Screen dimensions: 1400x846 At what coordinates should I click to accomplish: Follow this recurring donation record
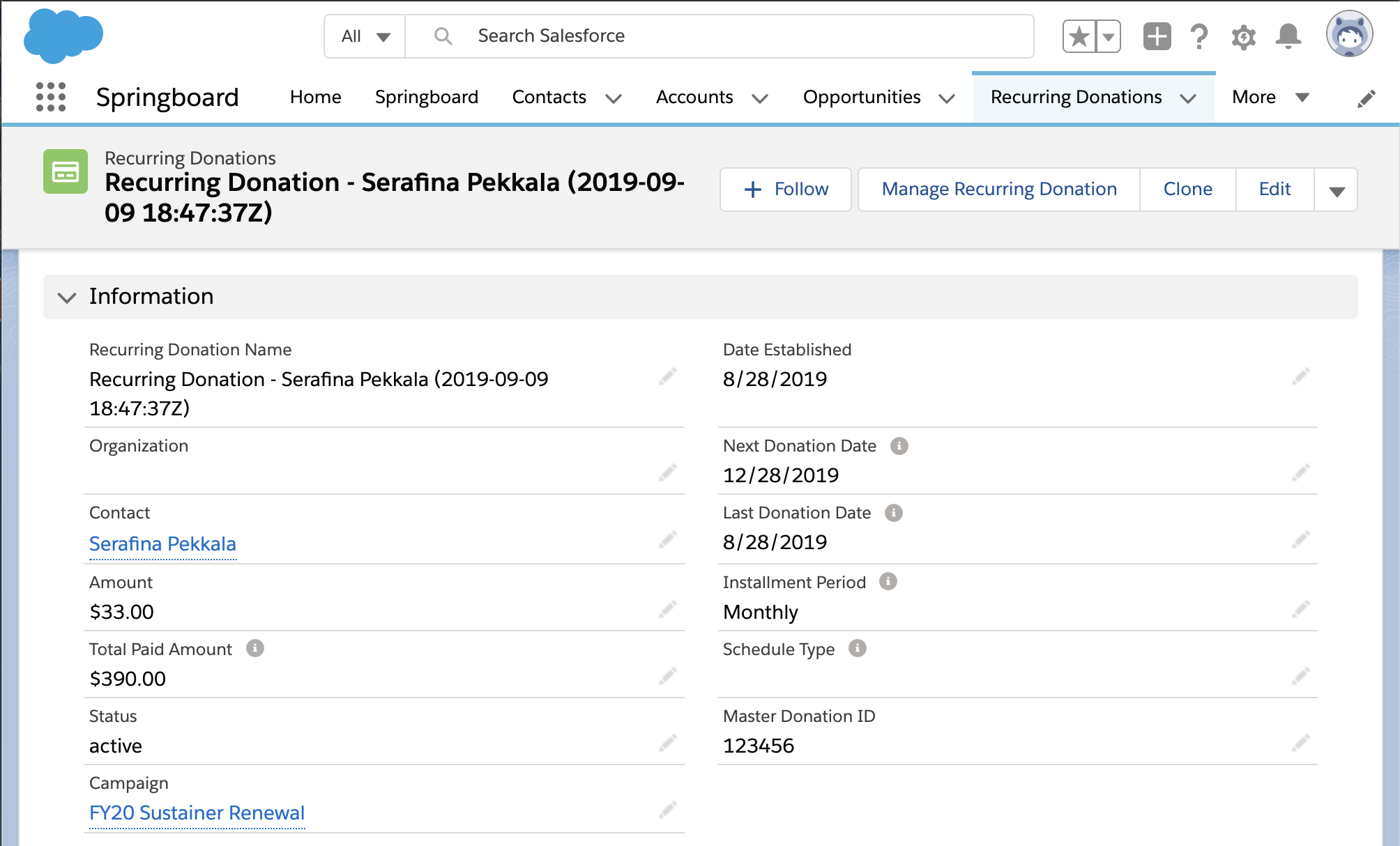[x=784, y=189]
